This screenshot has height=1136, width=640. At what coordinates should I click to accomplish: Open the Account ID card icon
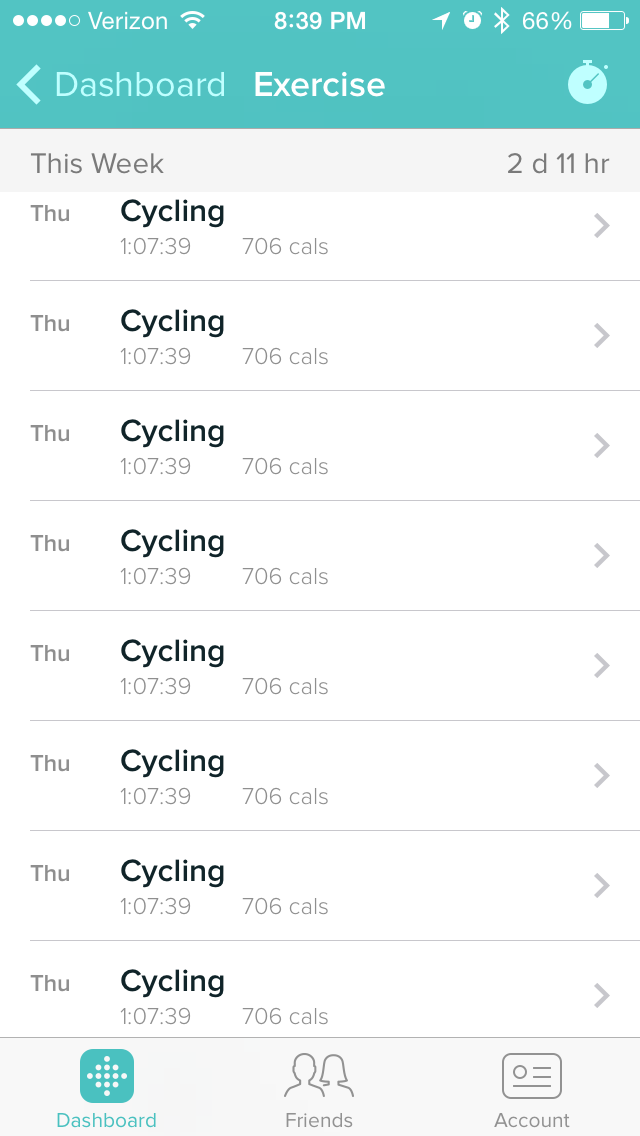point(531,1076)
